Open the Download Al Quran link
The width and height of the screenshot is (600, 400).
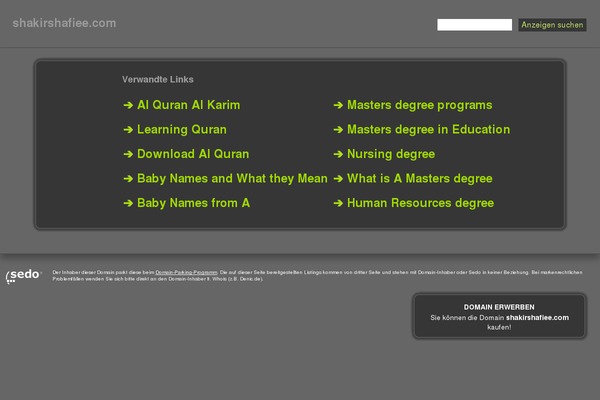[193, 154]
